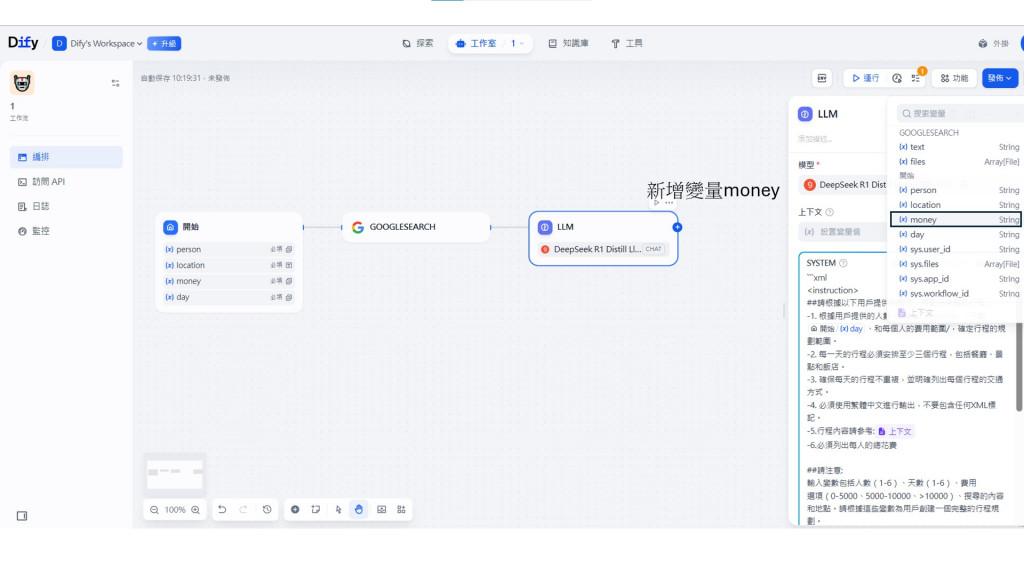Click the 上下文 tag in the prompt
The width and height of the screenshot is (1024, 576).
click(x=895, y=432)
